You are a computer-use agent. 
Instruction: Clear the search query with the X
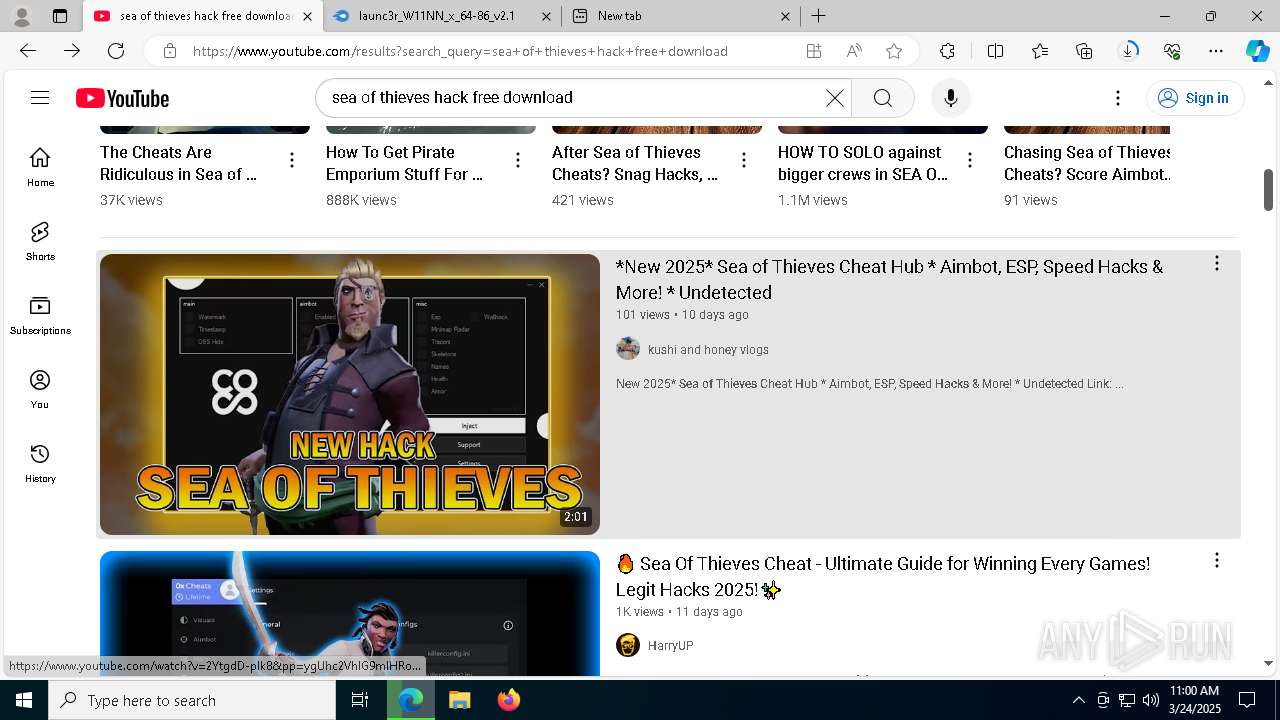click(x=834, y=97)
